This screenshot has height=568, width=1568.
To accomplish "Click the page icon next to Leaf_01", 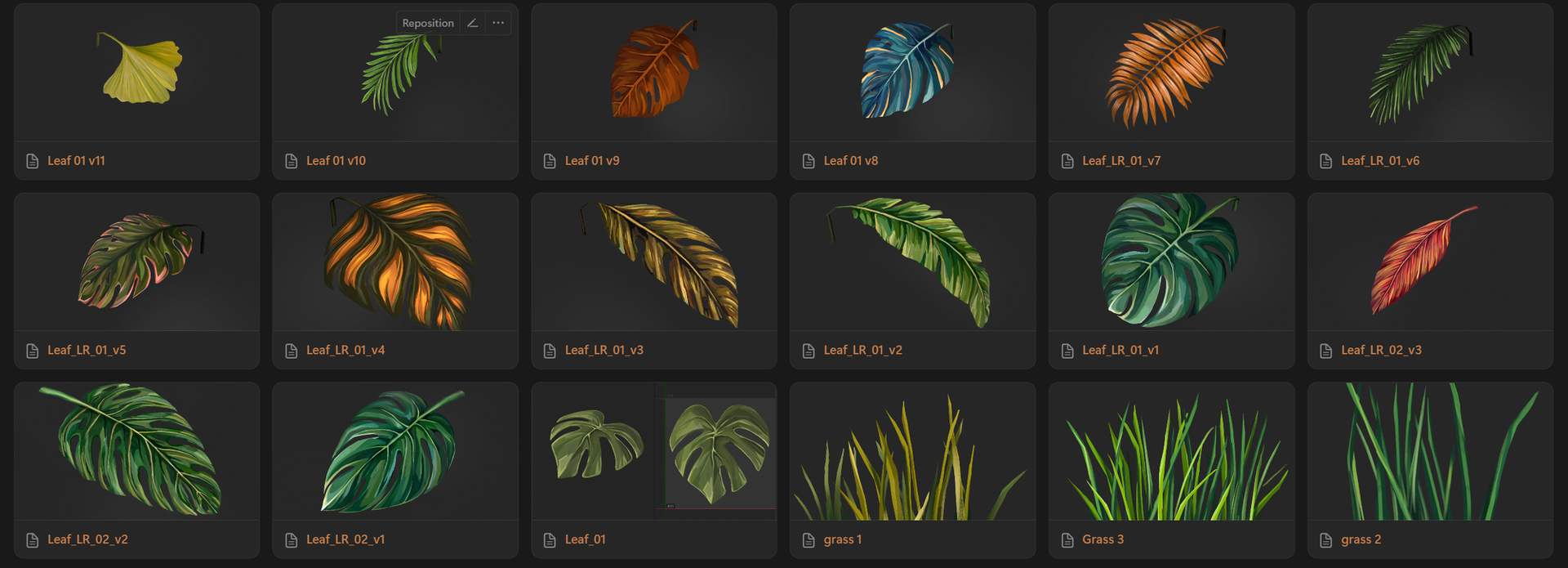I will pos(550,540).
